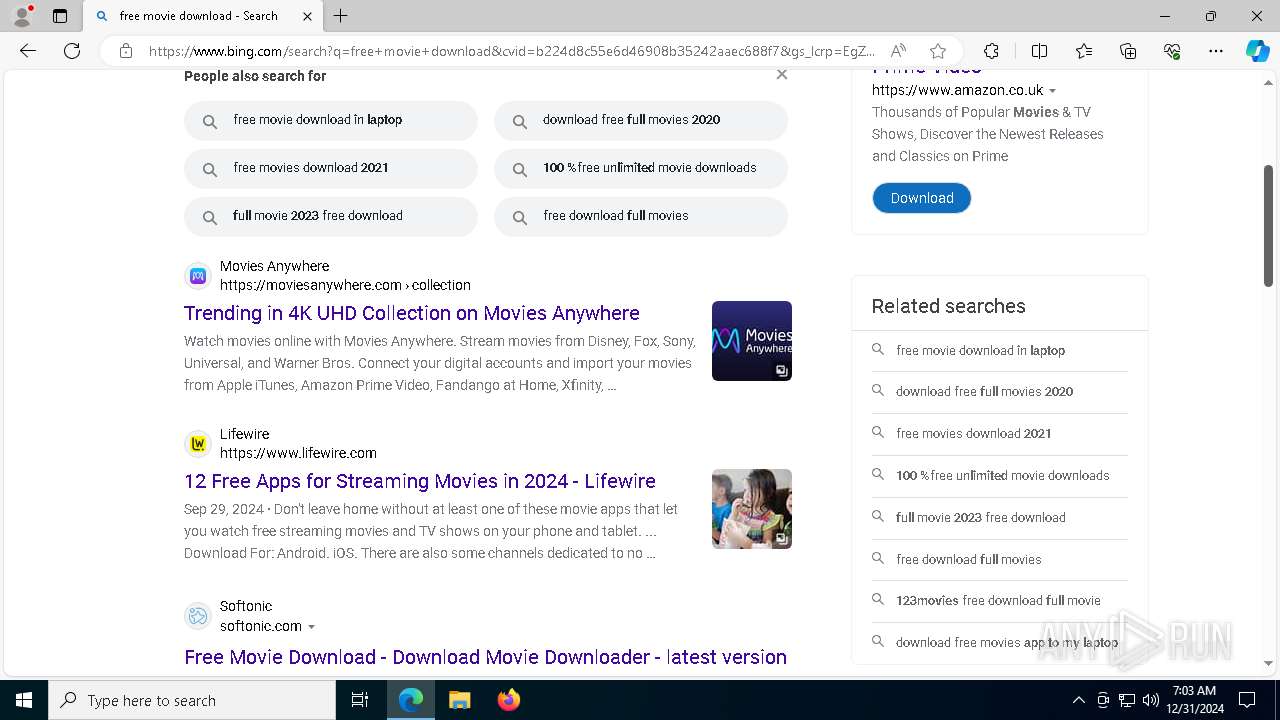
Task: Select related search 123movies free download full movie
Action: 1000,601
